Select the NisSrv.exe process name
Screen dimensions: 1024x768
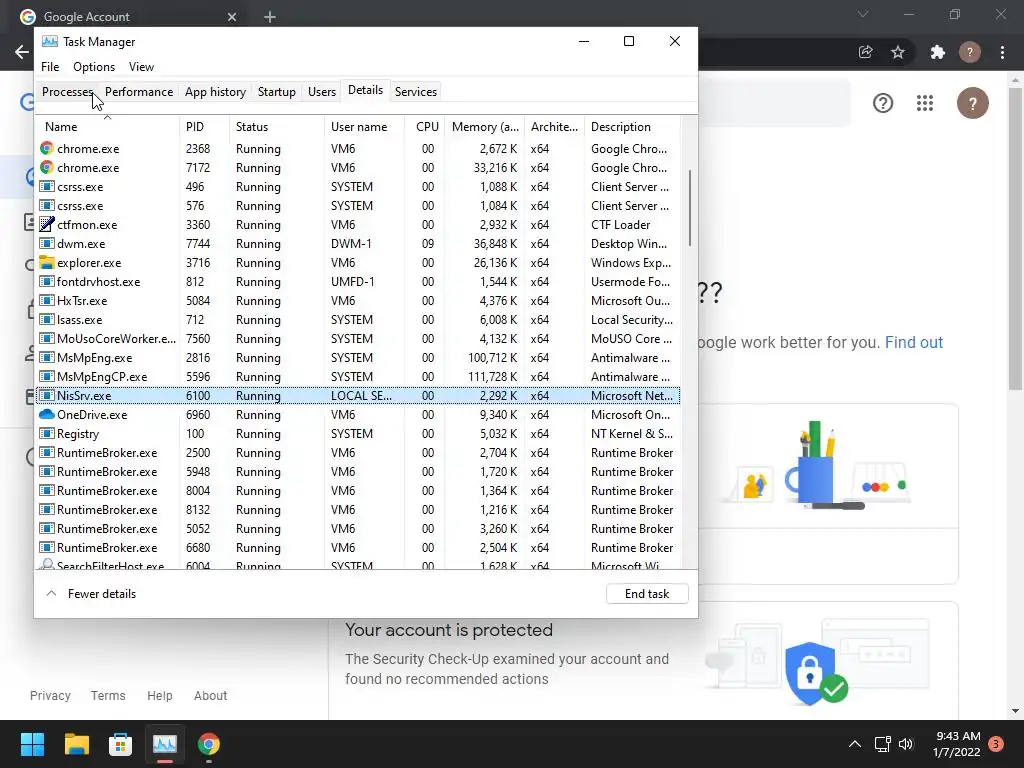tap(84, 396)
